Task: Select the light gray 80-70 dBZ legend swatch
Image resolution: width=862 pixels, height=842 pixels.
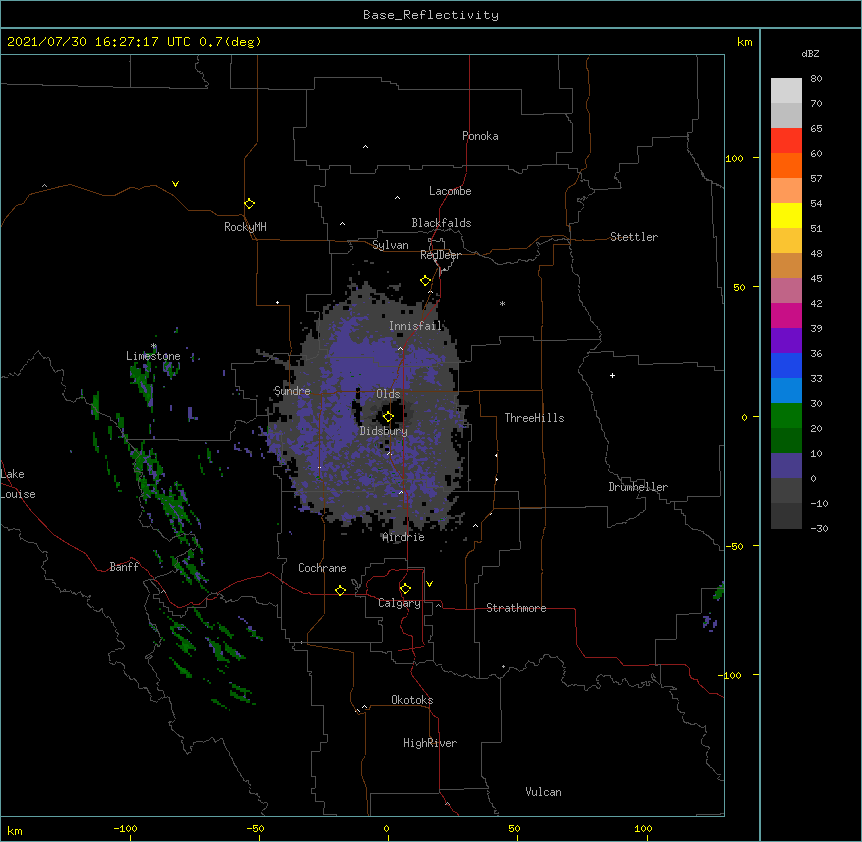Action: click(x=786, y=90)
